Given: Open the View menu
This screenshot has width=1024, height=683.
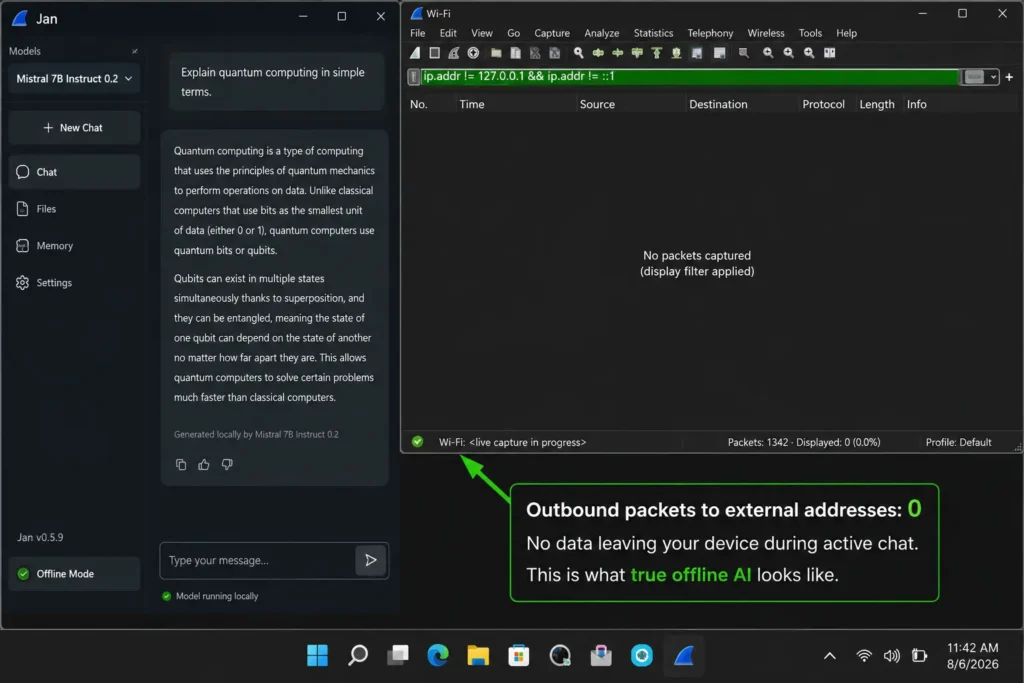Looking at the screenshot, I should pos(482,33).
